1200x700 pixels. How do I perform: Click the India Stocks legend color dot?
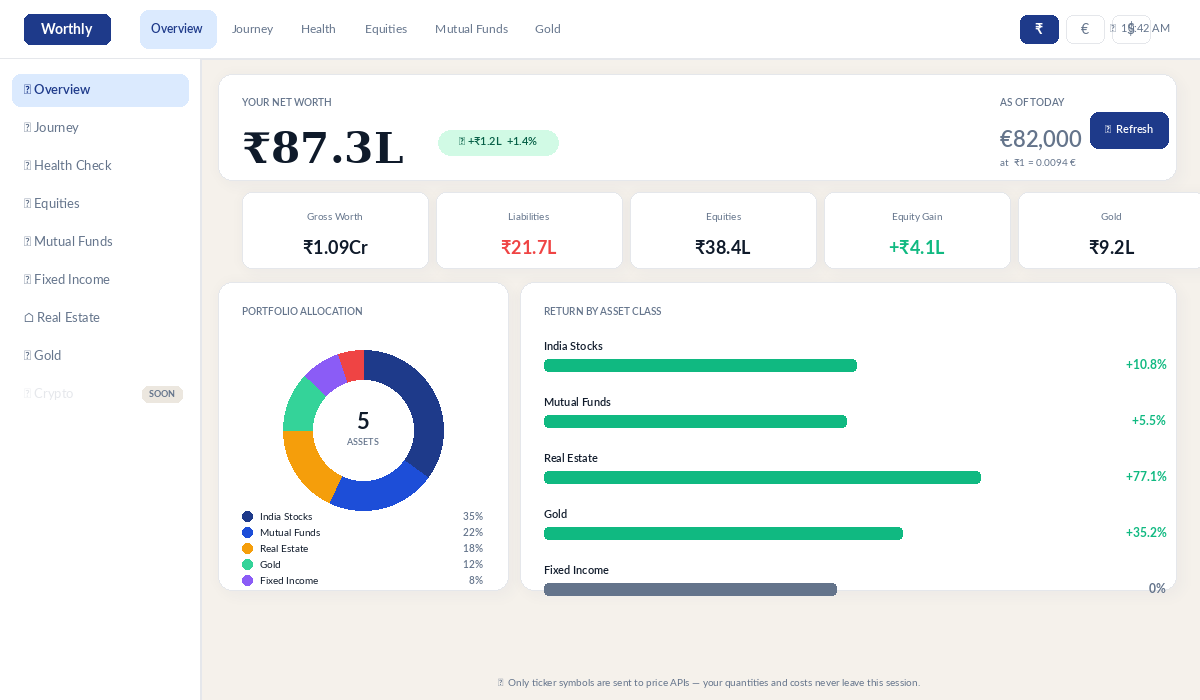[247, 516]
